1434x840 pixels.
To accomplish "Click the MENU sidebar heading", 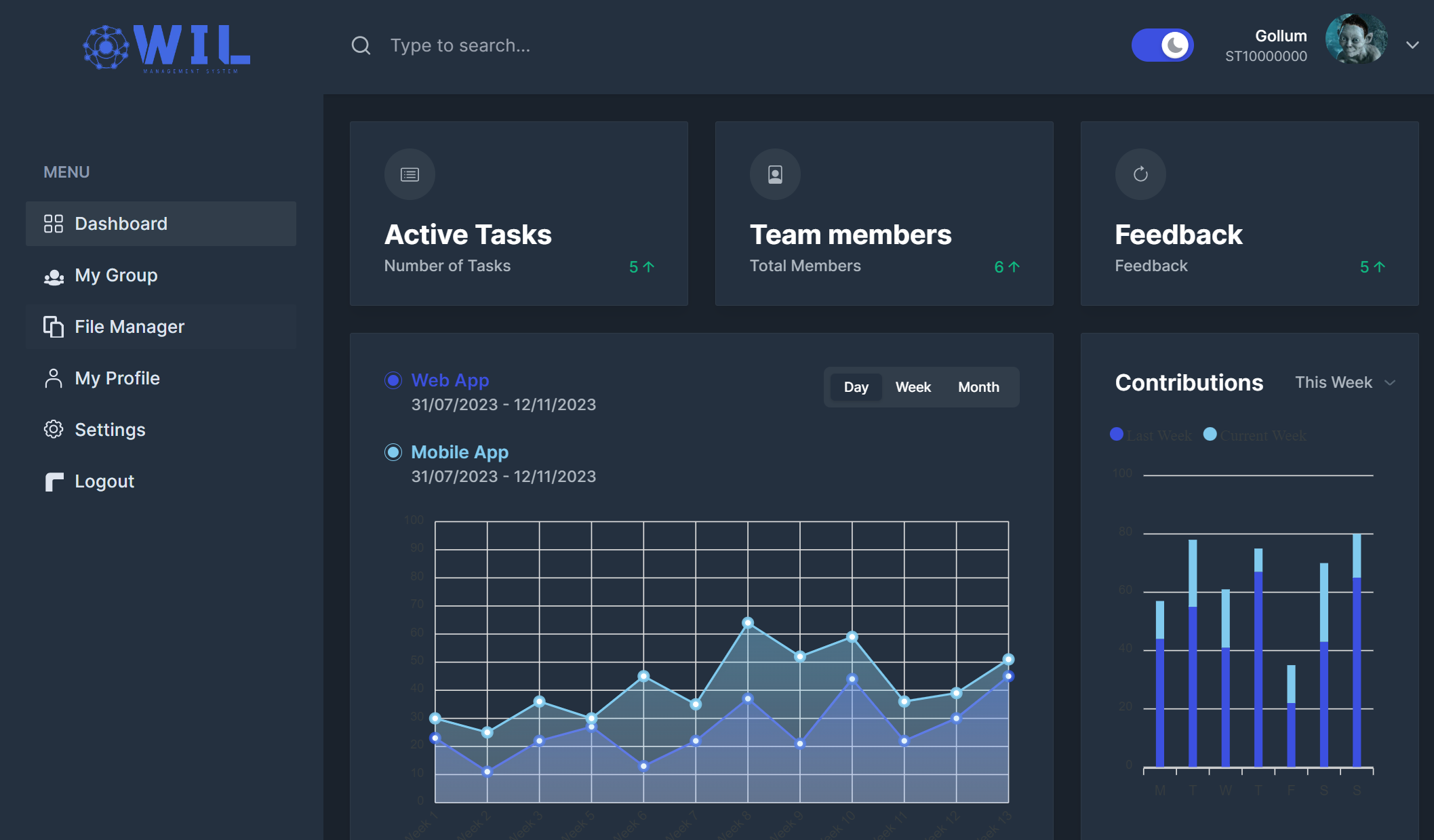I will tap(66, 172).
